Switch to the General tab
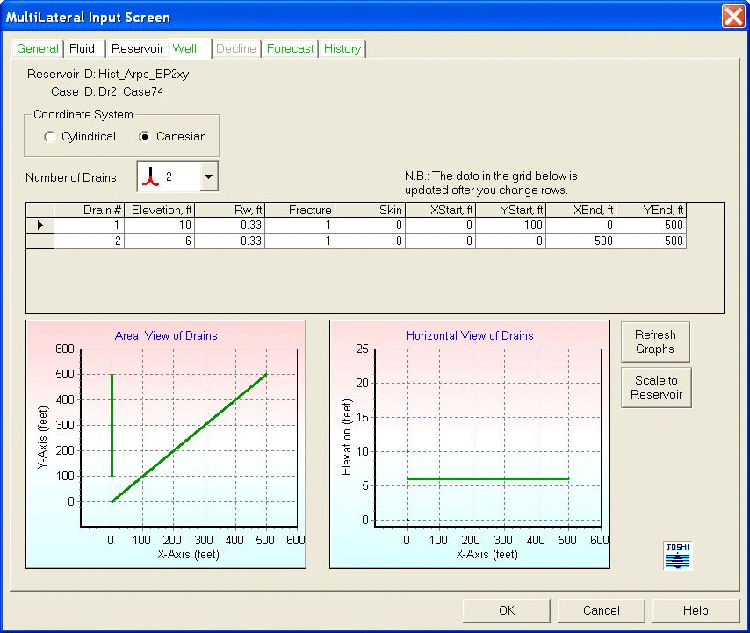Viewport: 750px width, 633px height. pyautogui.click(x=37, y=48)
